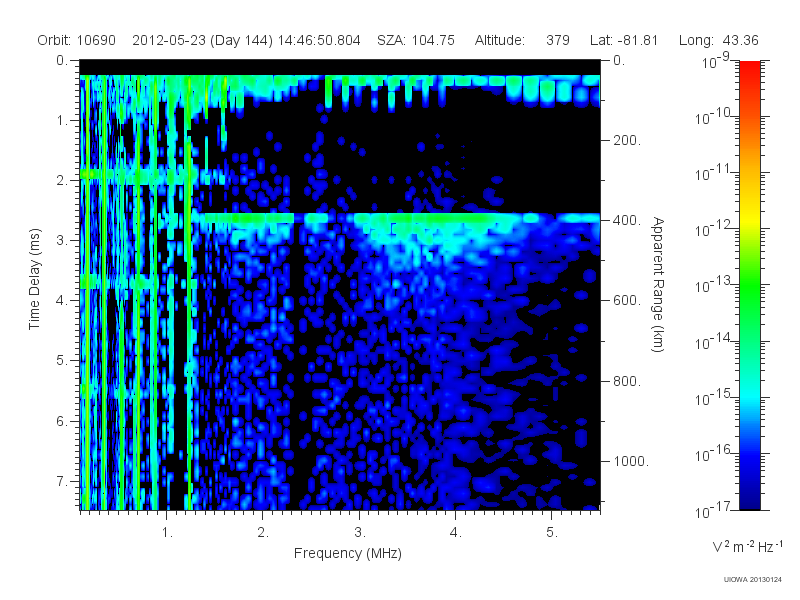Click the timestamp 14:46:50.804

[319, 40]
